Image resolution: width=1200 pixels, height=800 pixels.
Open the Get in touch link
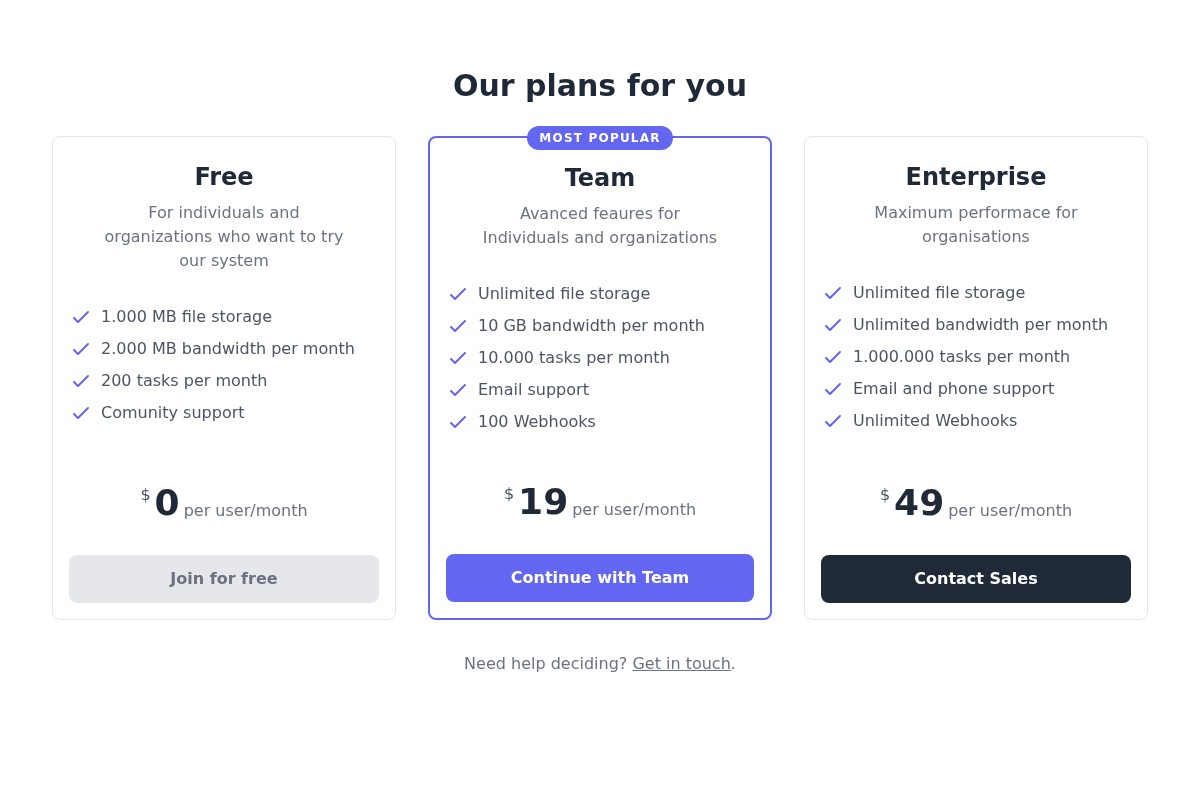coord(681,664)
